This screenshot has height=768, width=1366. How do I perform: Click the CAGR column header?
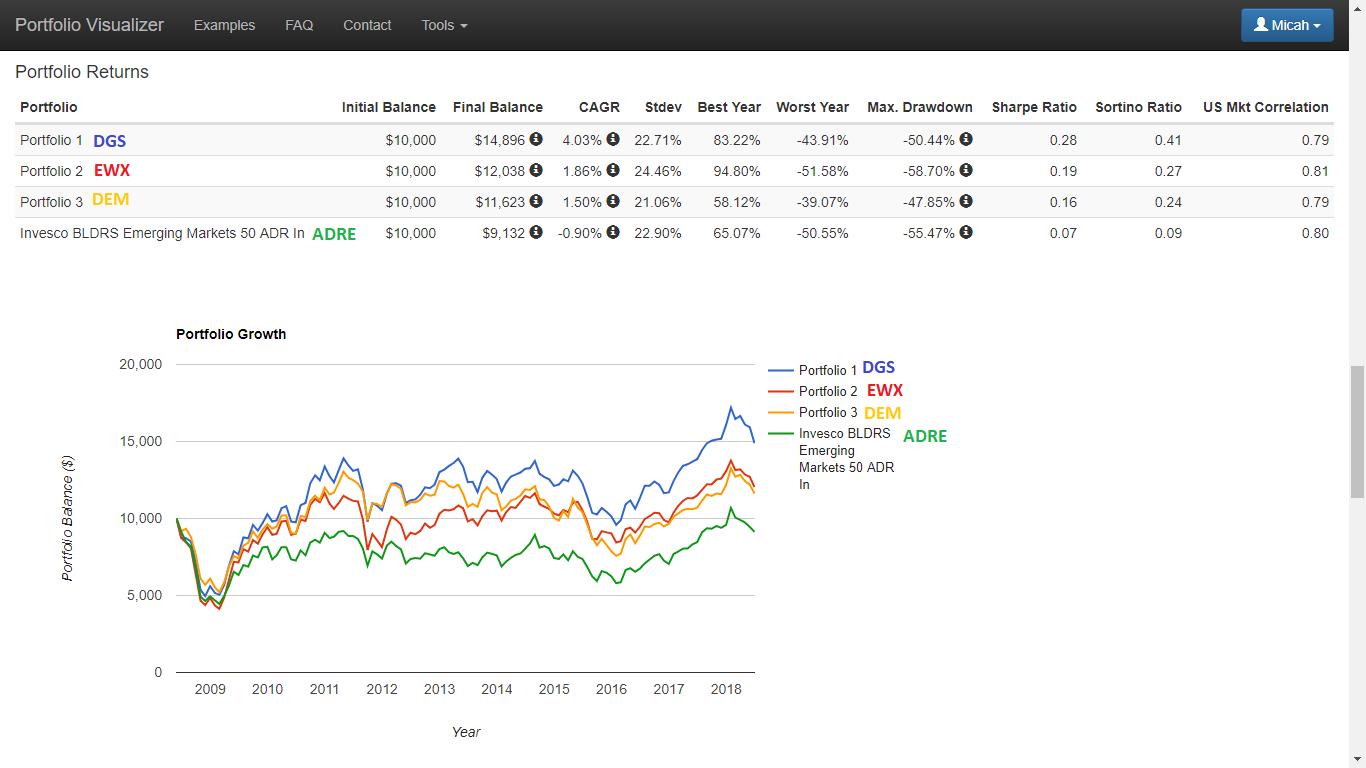[599, 107]
